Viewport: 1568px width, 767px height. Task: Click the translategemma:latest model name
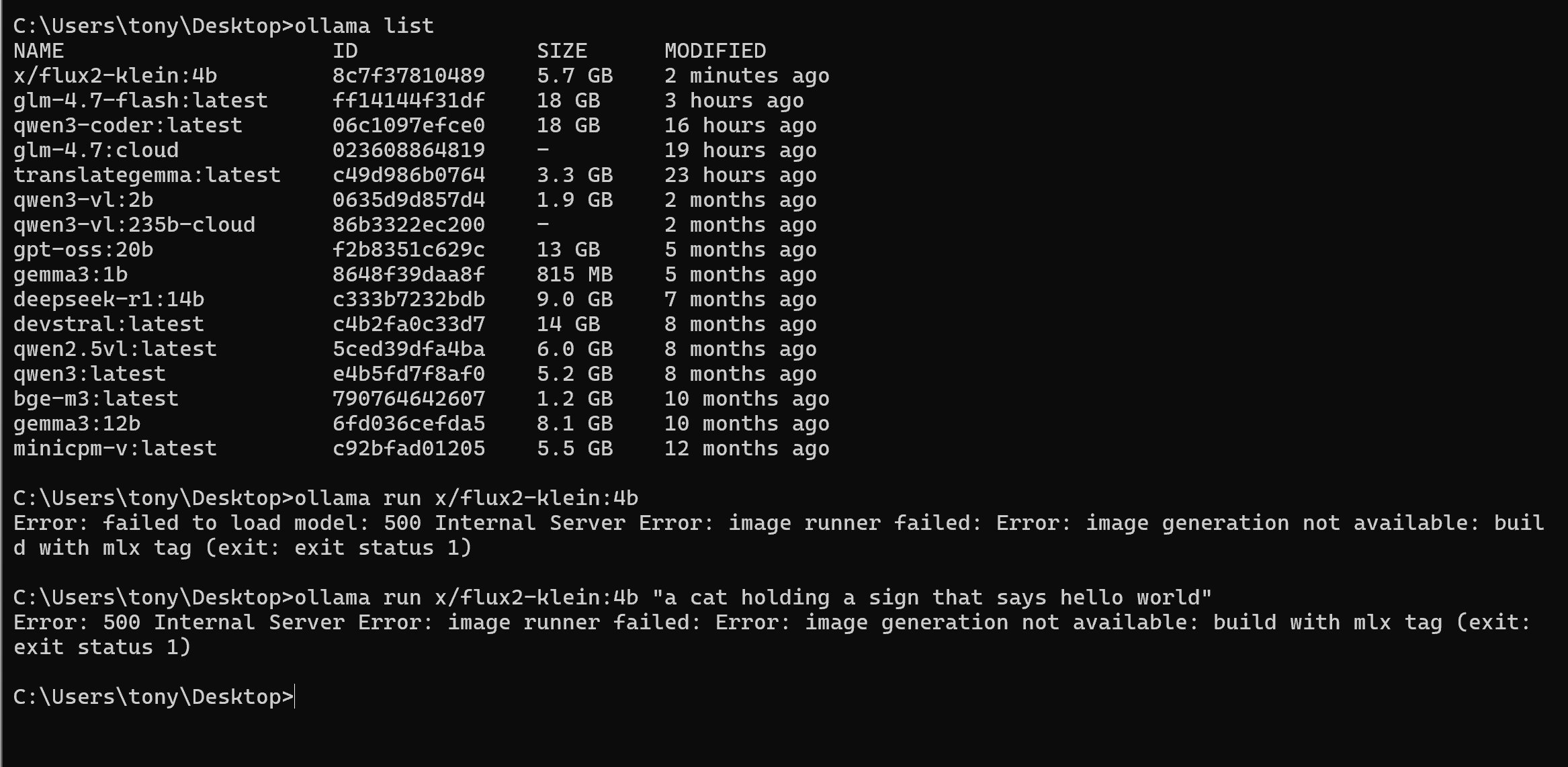(146, 175)
